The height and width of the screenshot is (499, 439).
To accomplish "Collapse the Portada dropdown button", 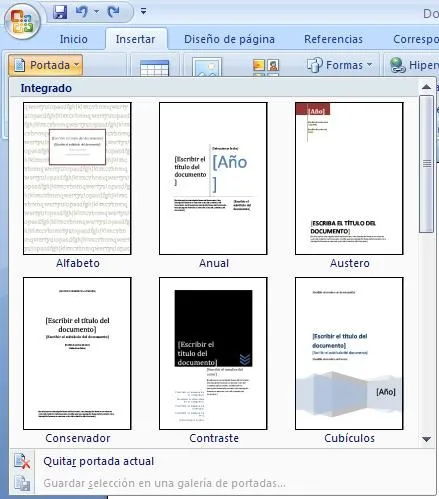I will coord(45,65).
